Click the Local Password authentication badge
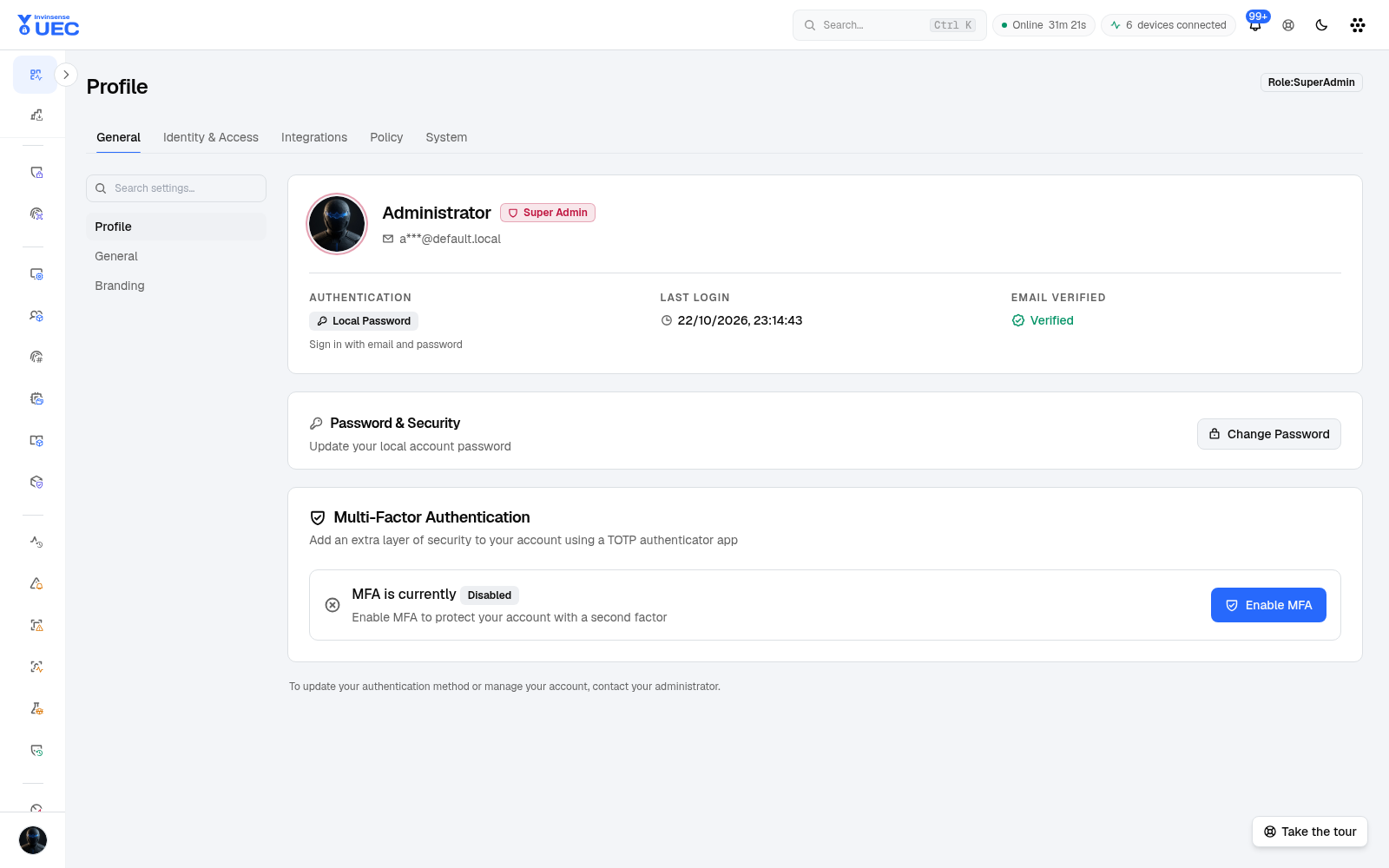1389x868 pixels. pyautogui.click(x=364, y=321)
